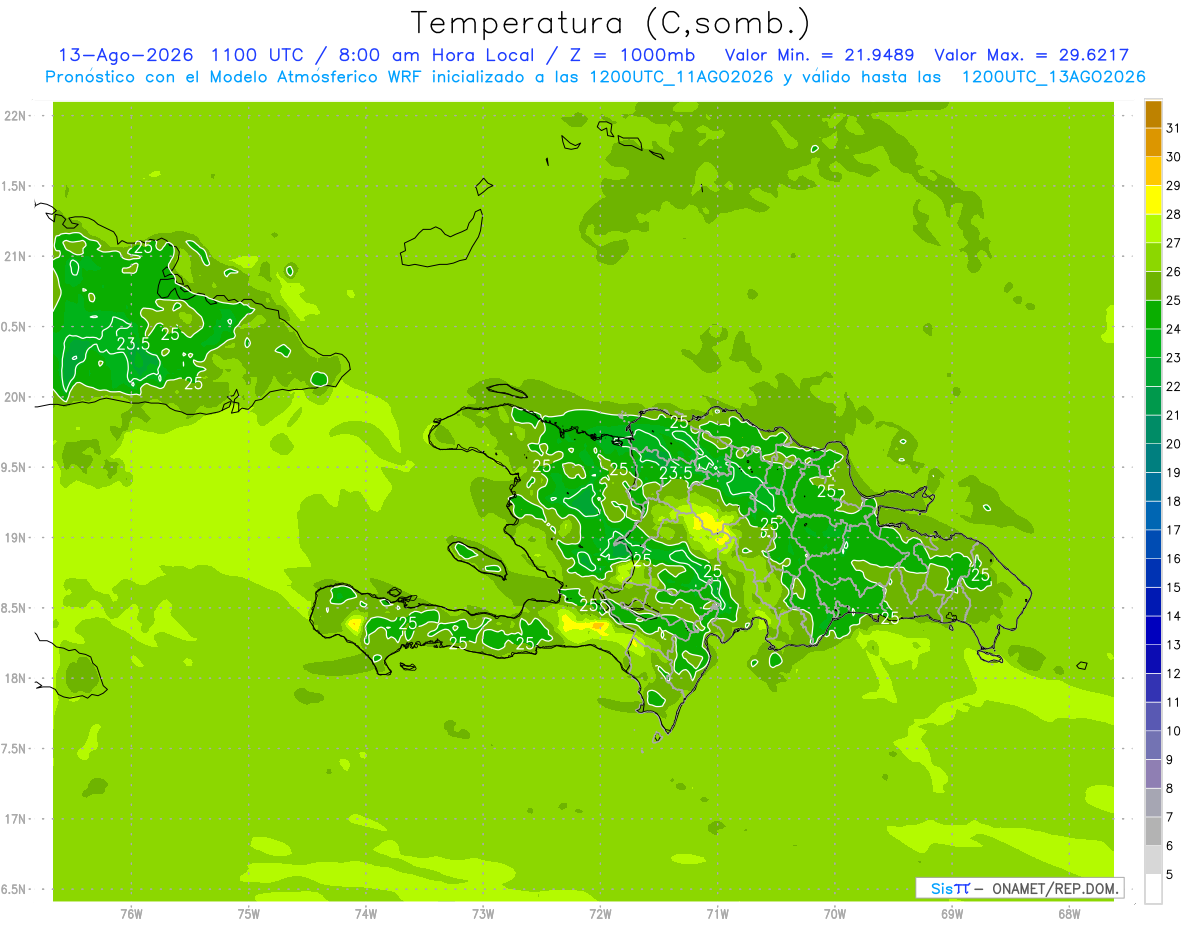Click the 23.5 contour label over Dominican Republic
The width and height of the screenshot is (1200, 927).
click(675, 472)
